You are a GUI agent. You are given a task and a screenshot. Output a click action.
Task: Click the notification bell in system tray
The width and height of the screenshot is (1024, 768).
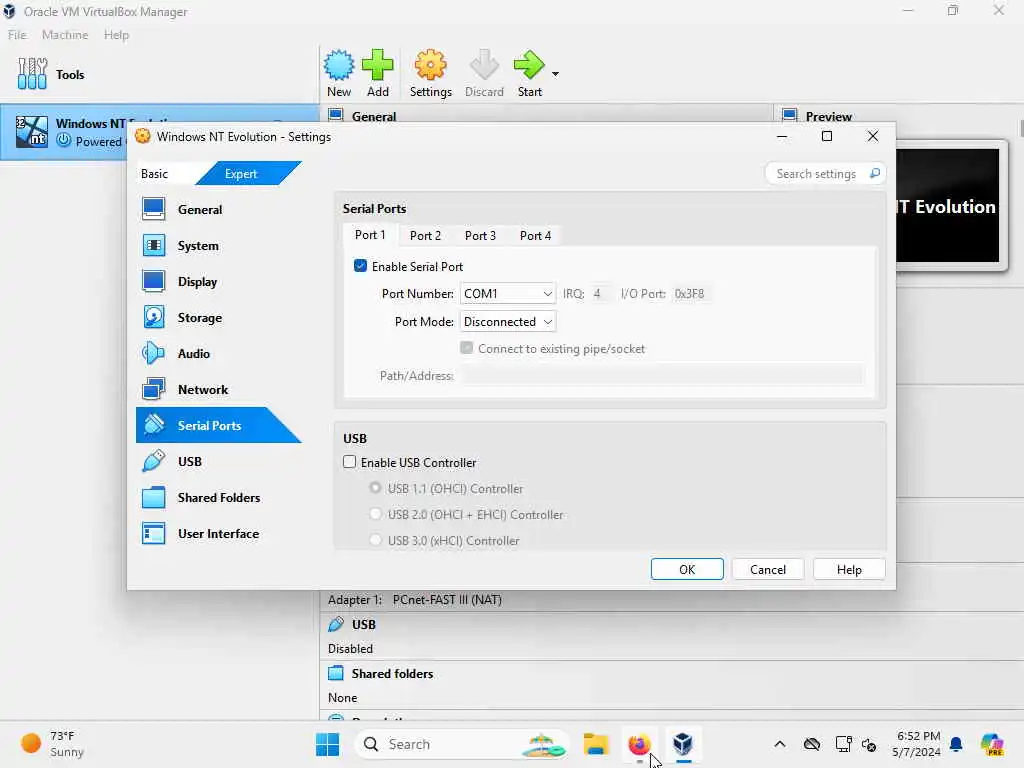click(x=956, y=744)
